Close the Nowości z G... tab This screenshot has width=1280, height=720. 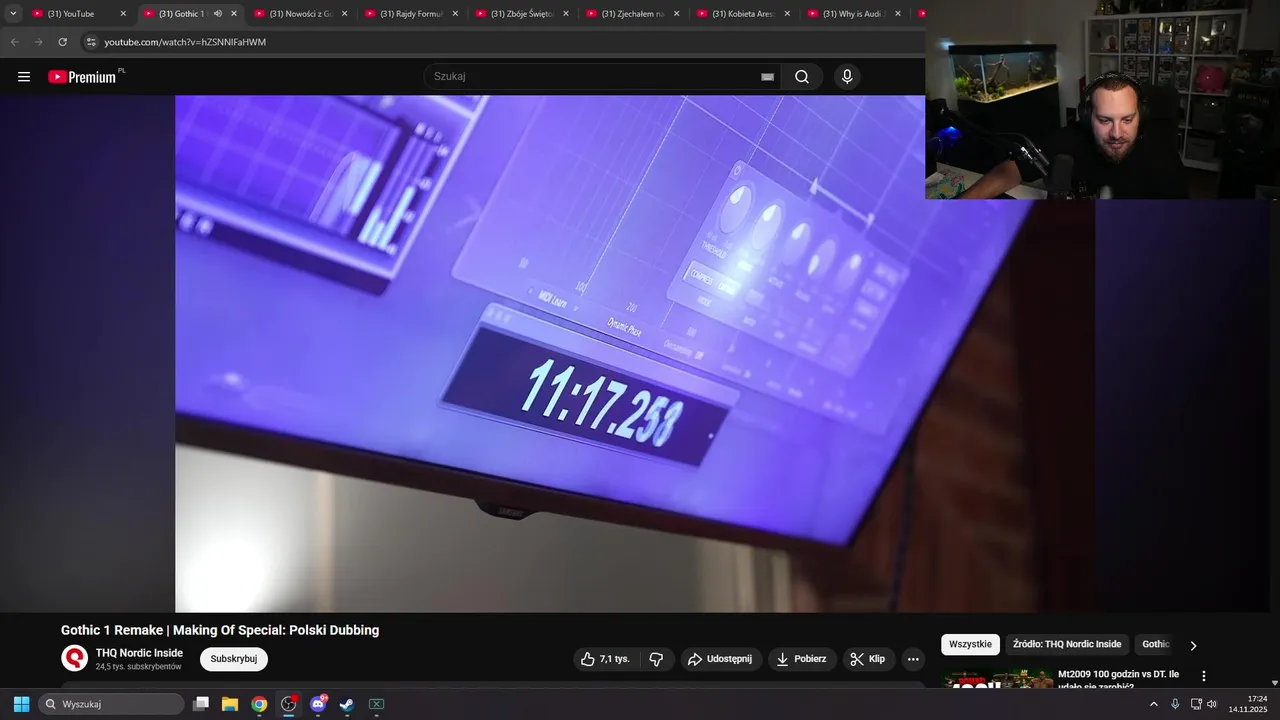point(344,14)
